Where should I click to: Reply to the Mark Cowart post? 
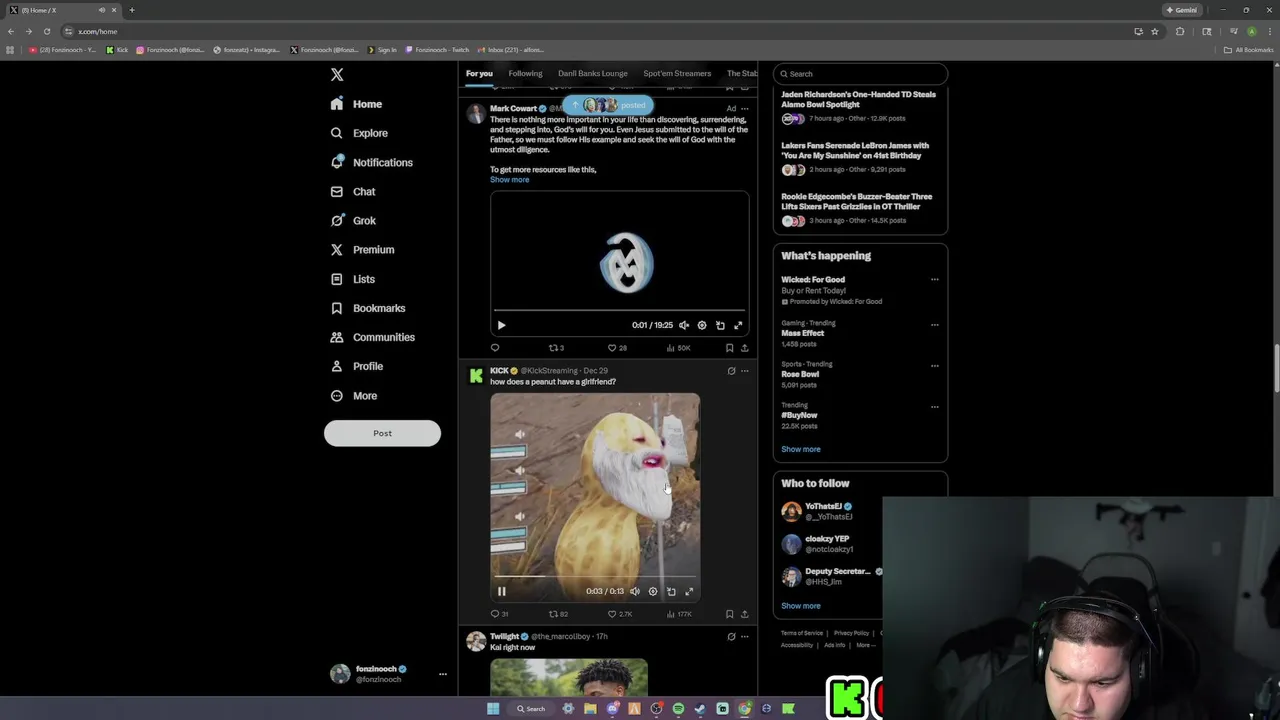pyautogui.click(x=494, y=348)
